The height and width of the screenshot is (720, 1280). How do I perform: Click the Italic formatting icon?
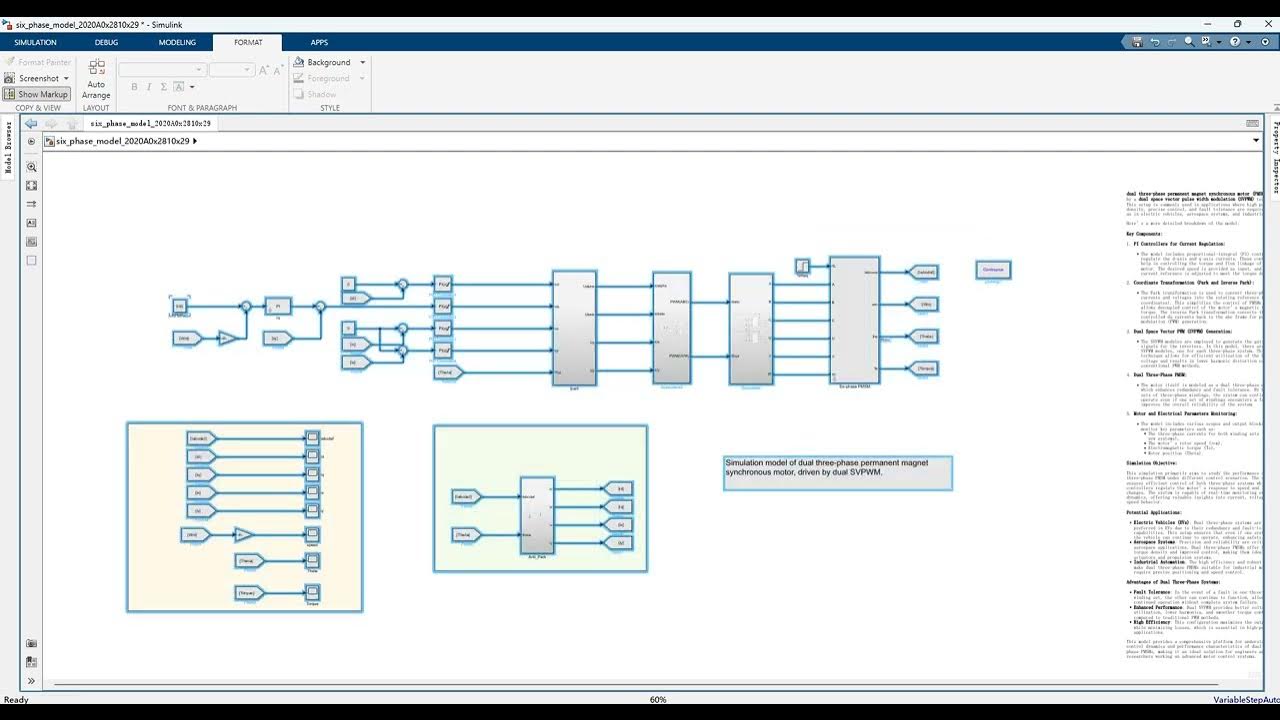pyautogui.click(x=149, y=87)
